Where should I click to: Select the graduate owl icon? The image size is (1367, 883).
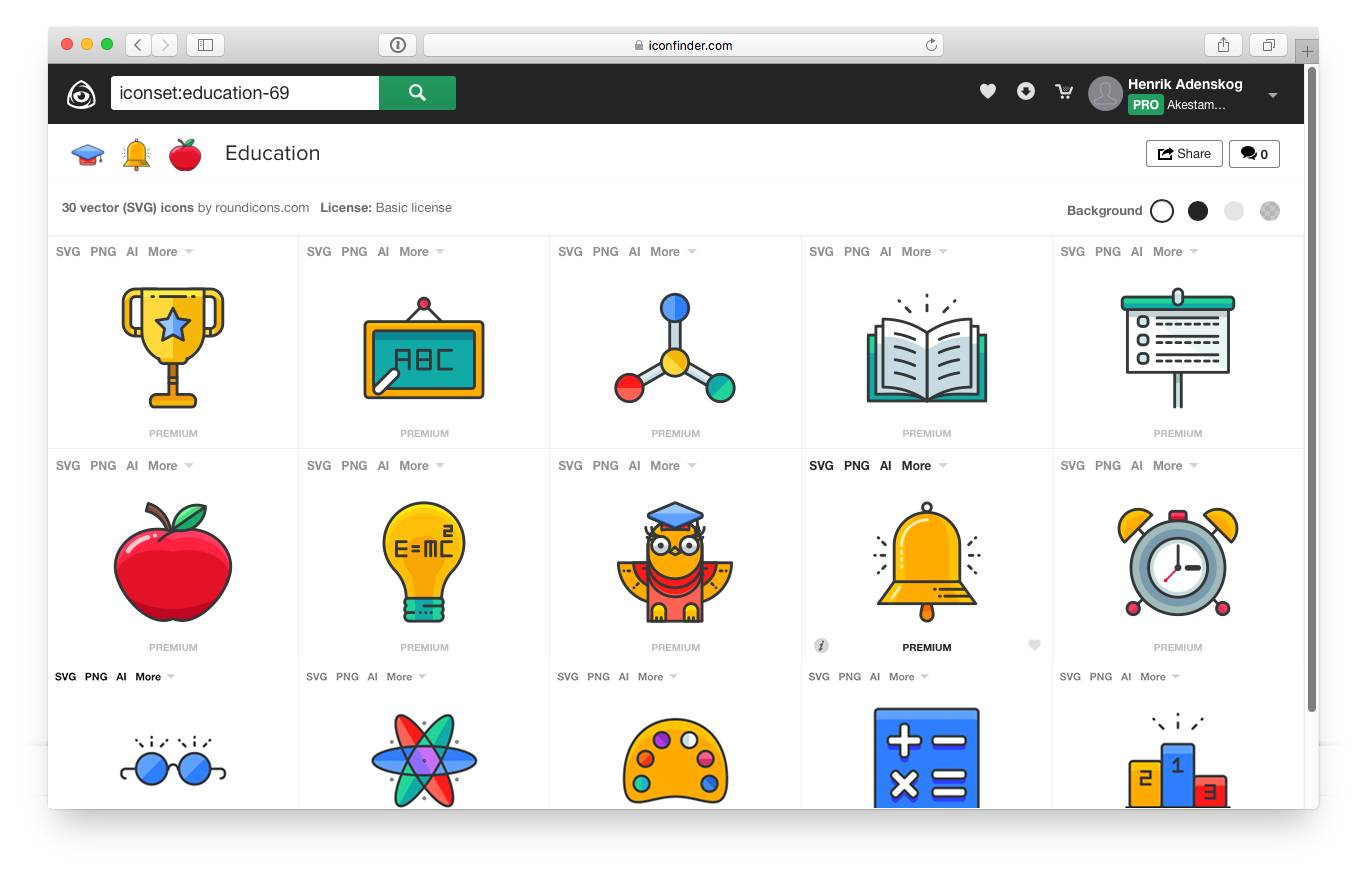[675, 562]
